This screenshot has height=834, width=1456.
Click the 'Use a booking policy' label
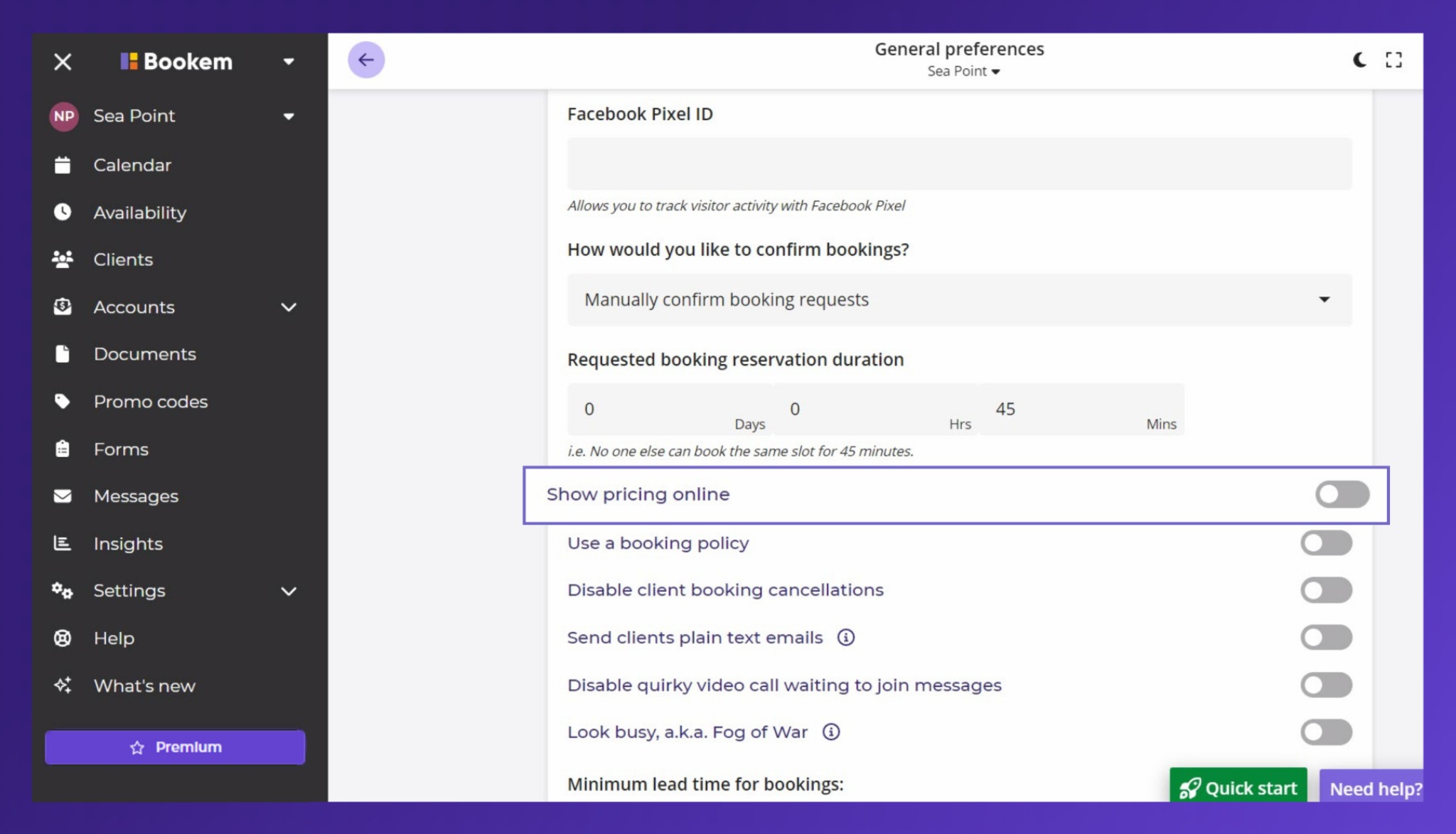pyautogui.click(x=658, y=543)
